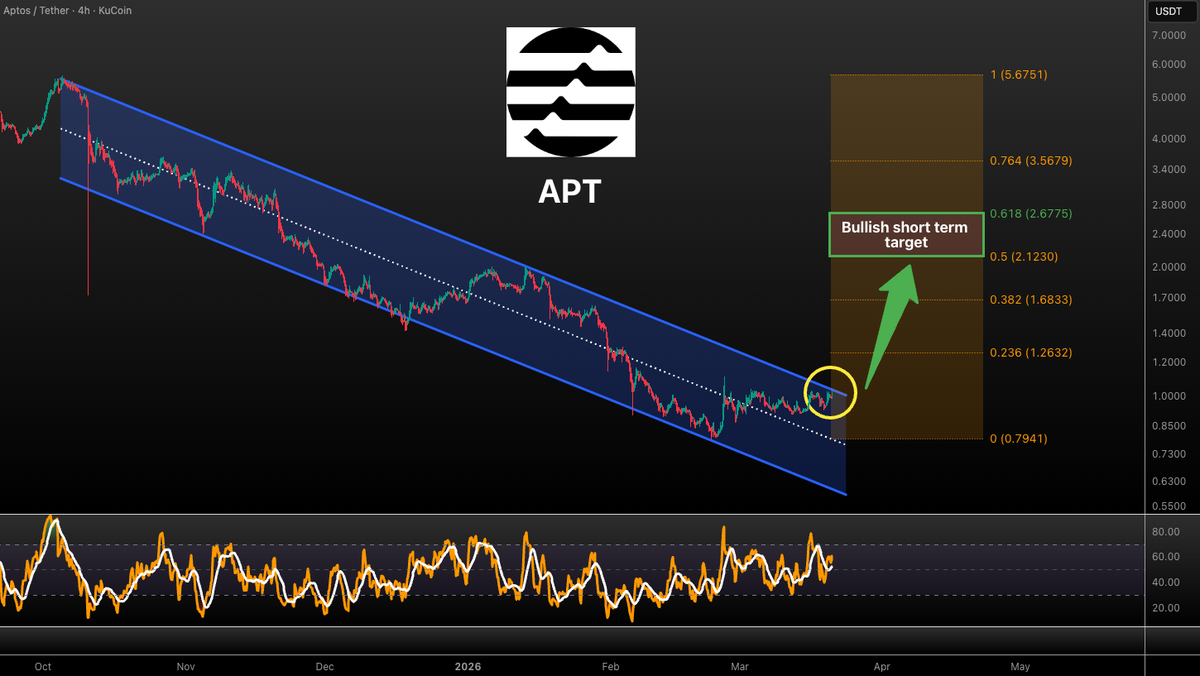
Task: Click the 3.4000 price axis label
Action: 1169,169
